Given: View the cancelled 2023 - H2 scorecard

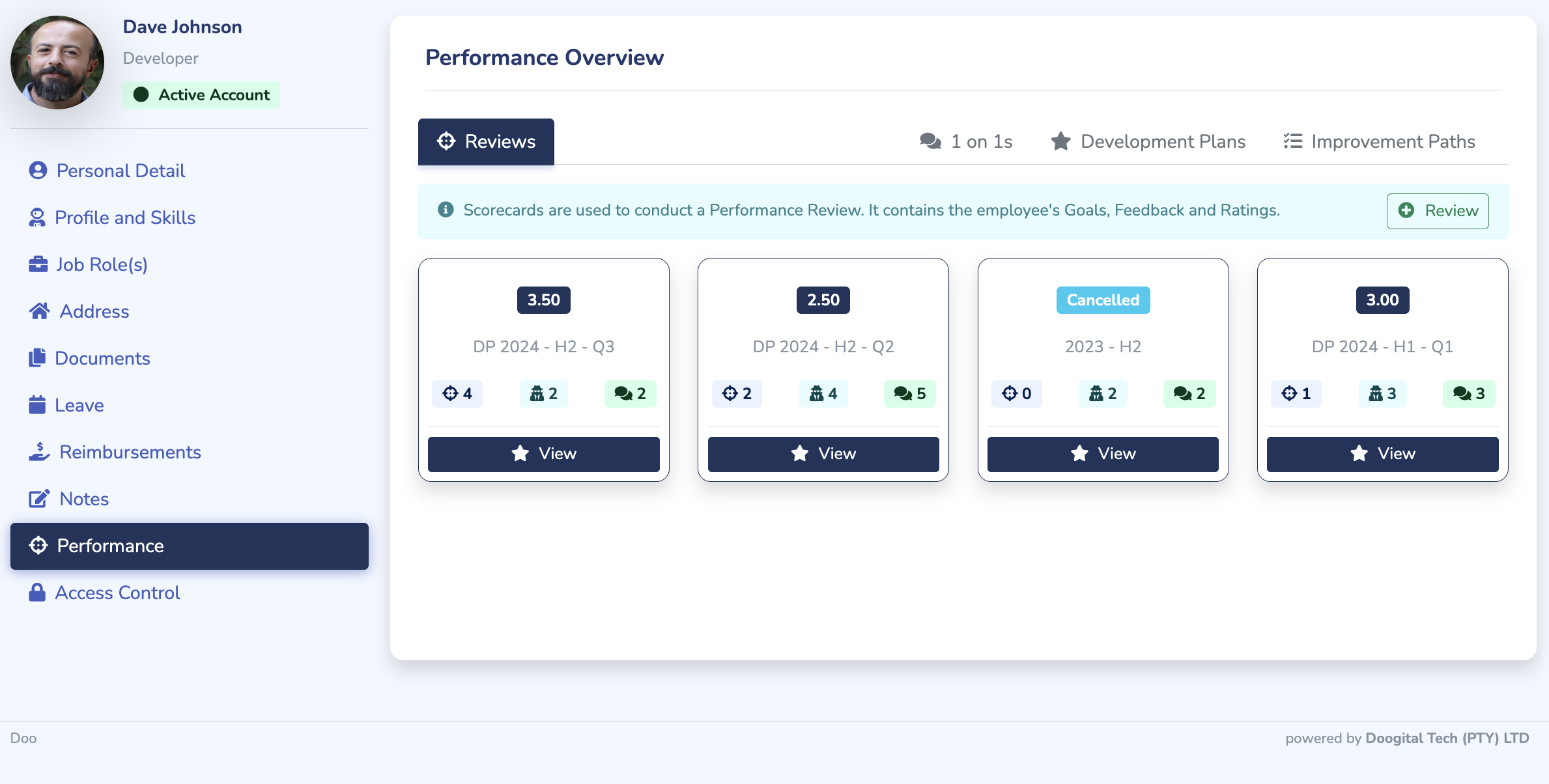Looking at the screenshot, I should pyautogui.click(x=1103, y=454).
